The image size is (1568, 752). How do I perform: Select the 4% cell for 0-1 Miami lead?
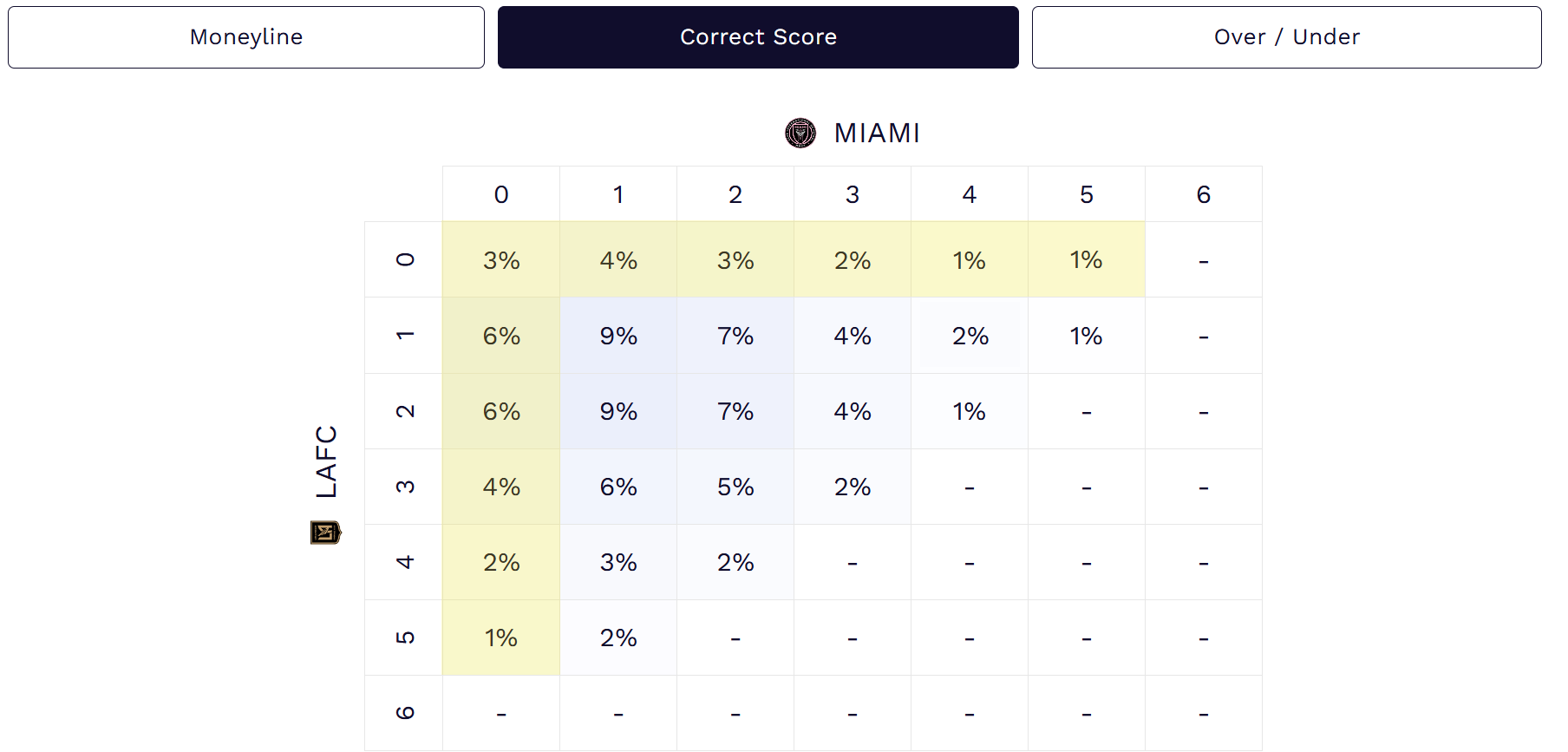point(617,259)
